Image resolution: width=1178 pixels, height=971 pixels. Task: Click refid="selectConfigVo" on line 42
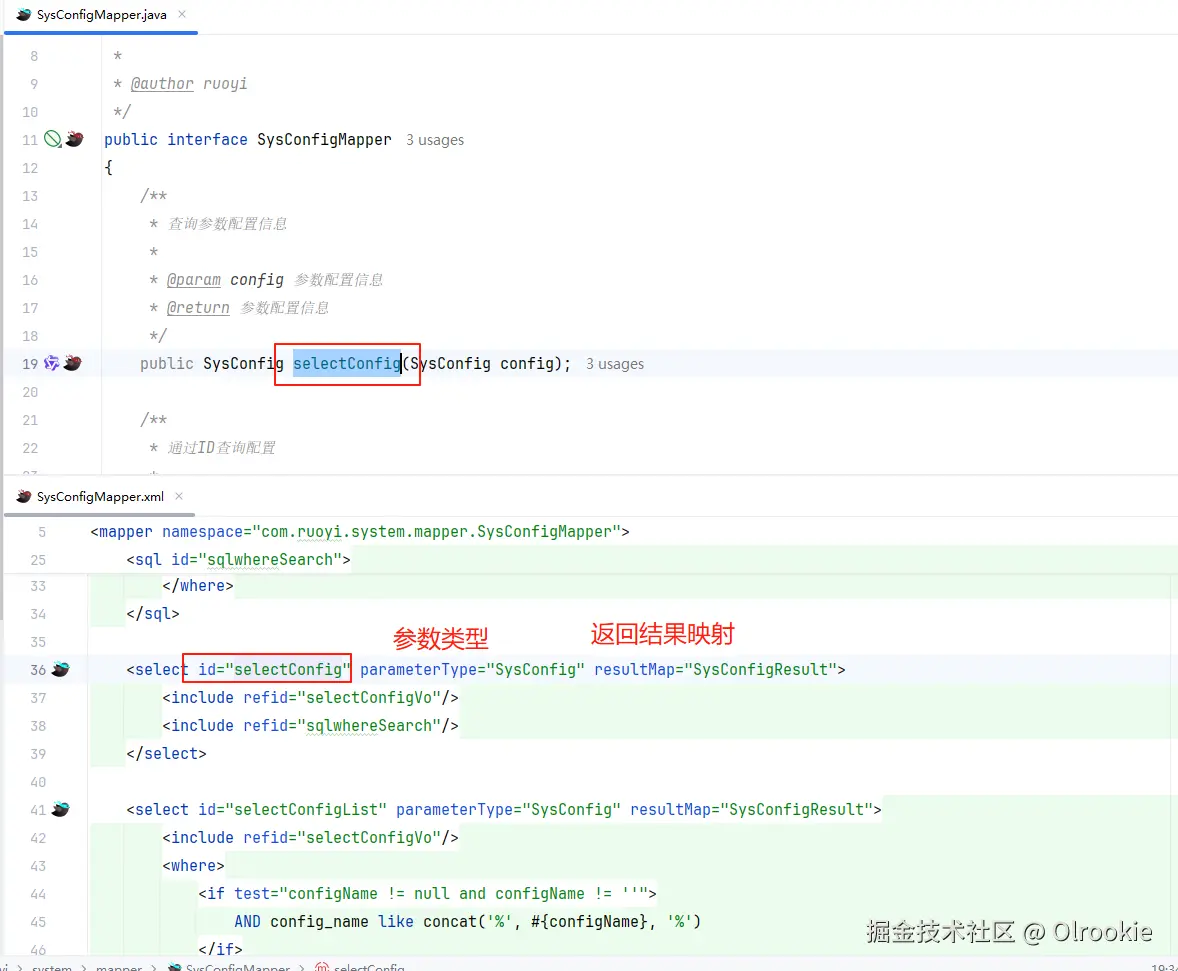[342, 837]
